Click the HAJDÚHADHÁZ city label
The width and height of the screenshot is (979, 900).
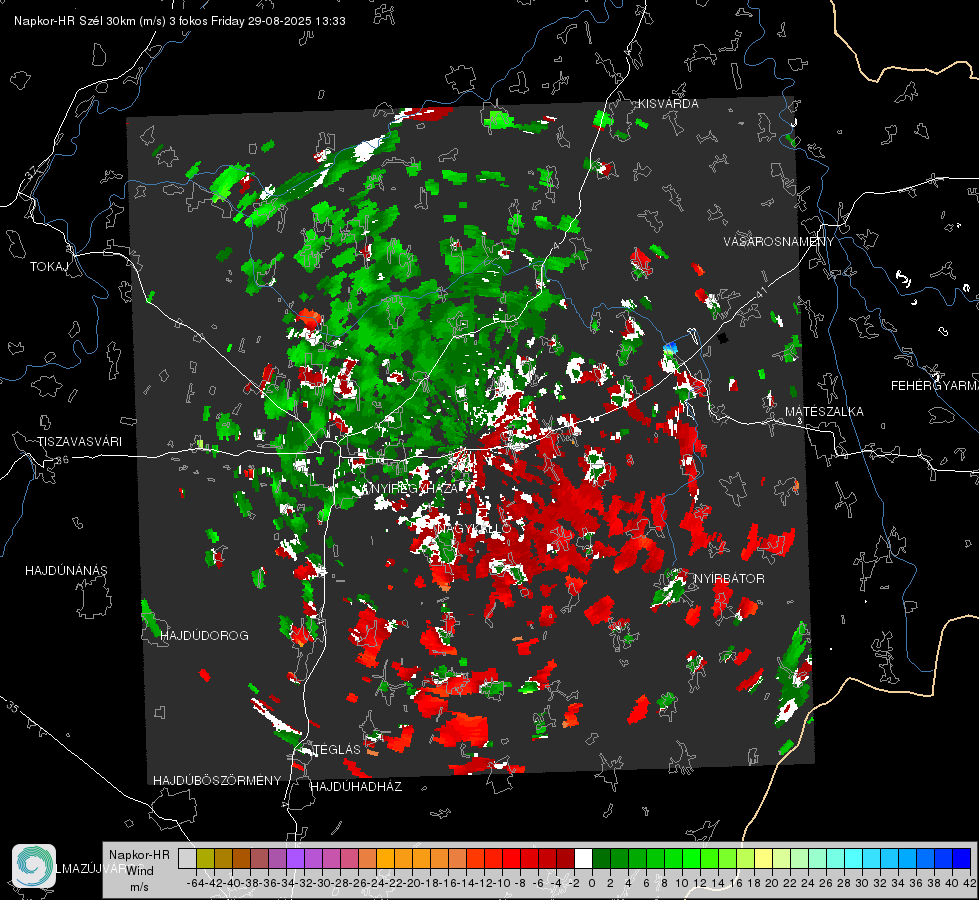pos(357,787)
